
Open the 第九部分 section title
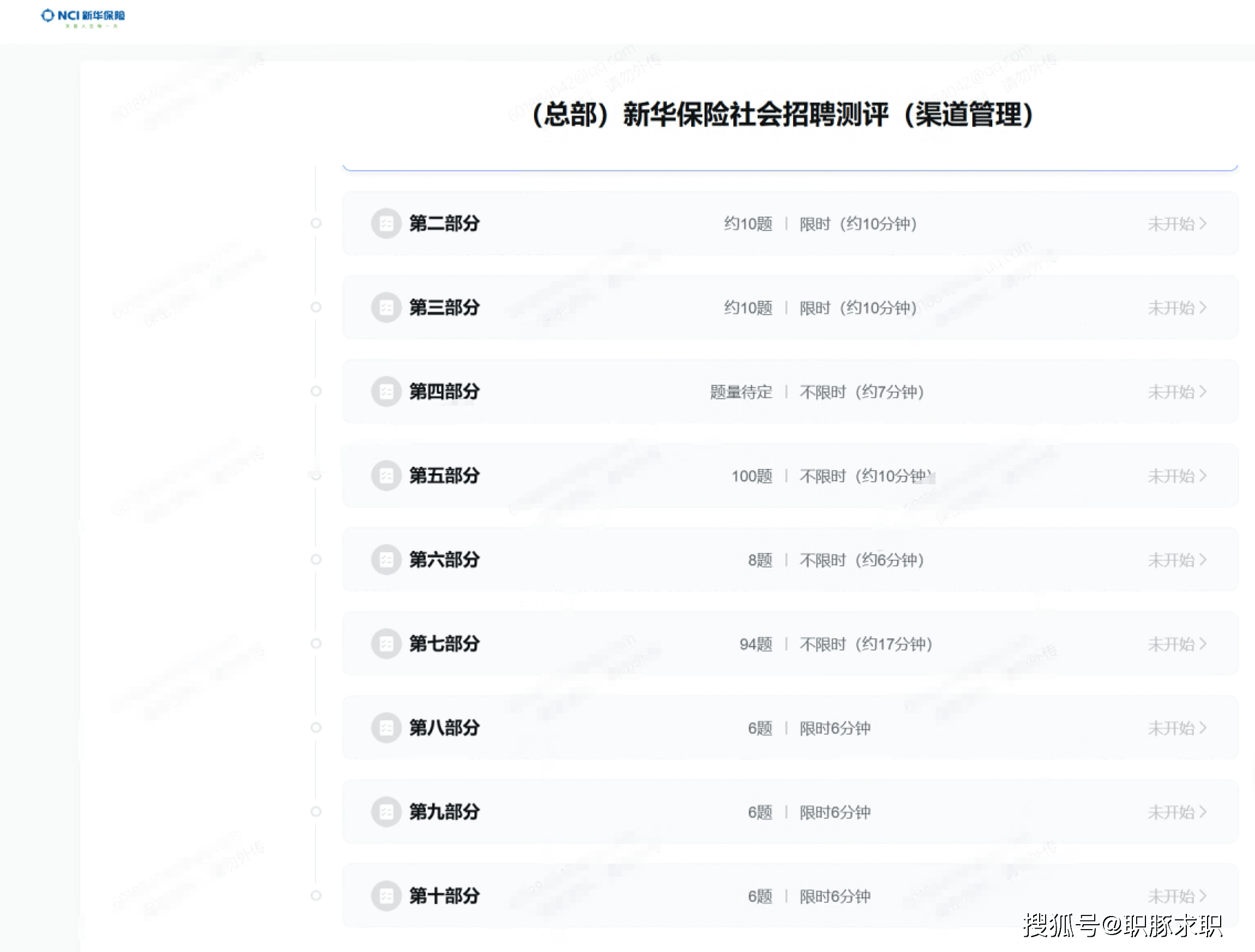coord(444,811)
